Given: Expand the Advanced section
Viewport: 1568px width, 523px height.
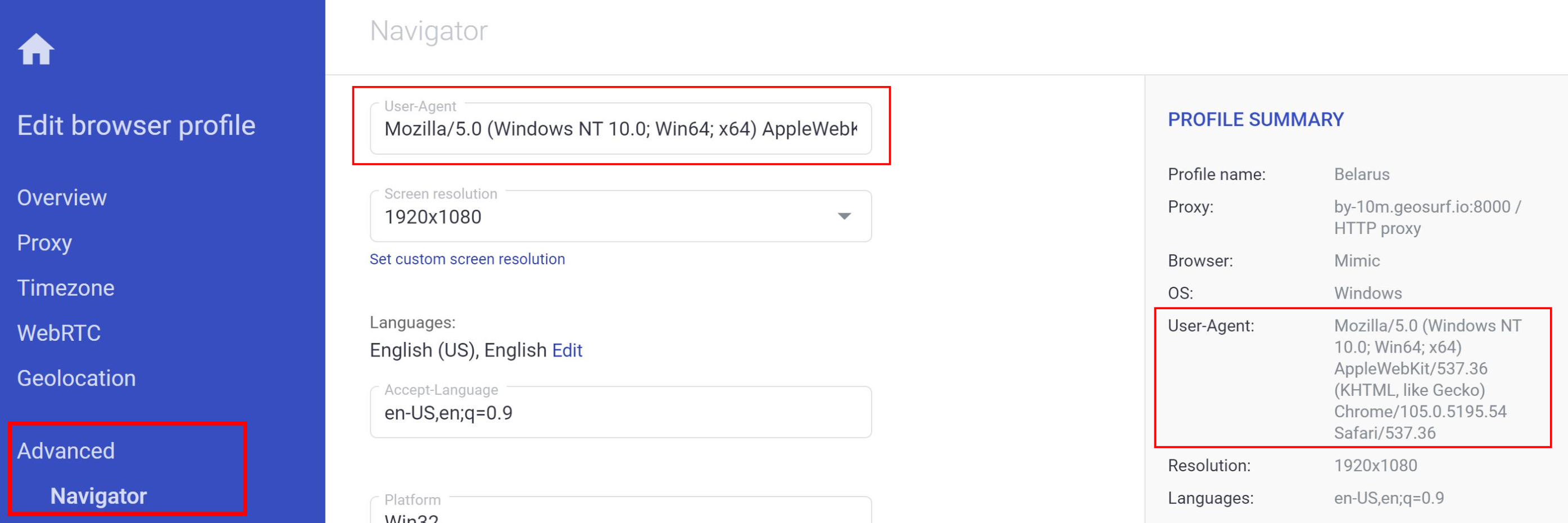Looking at the screenshot, I should [x=66, y=450].
